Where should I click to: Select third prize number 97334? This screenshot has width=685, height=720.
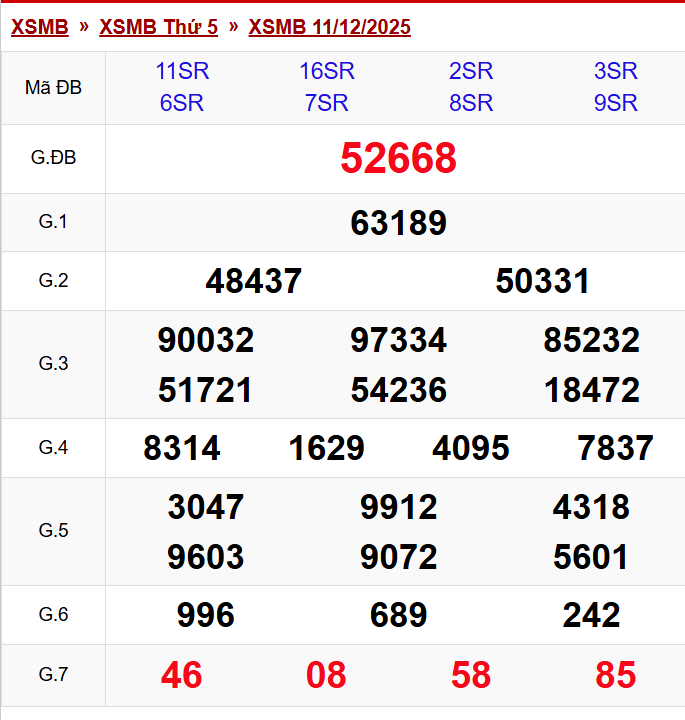coord(398,341)
